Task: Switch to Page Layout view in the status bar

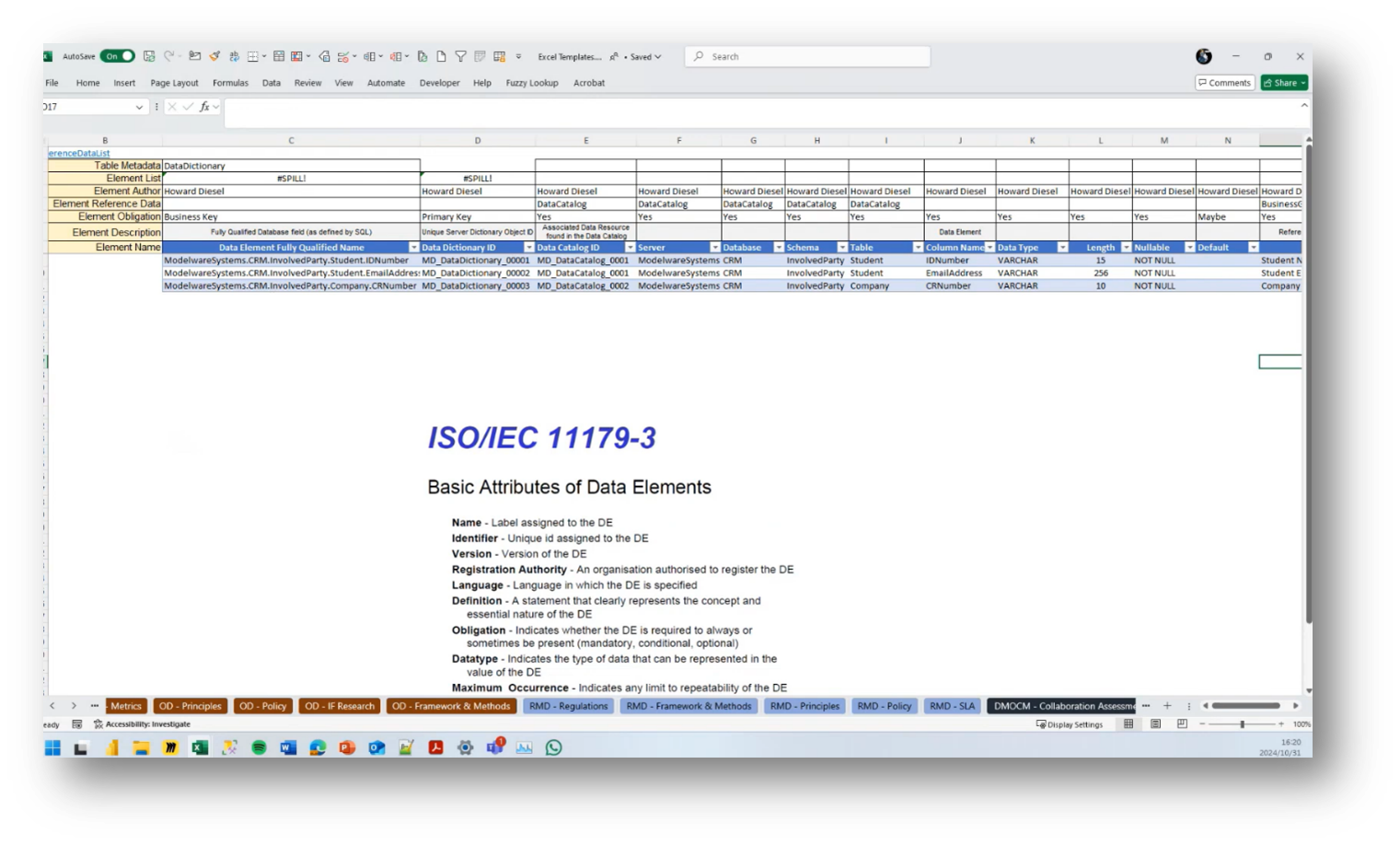Action: (x=1155, y=724)
